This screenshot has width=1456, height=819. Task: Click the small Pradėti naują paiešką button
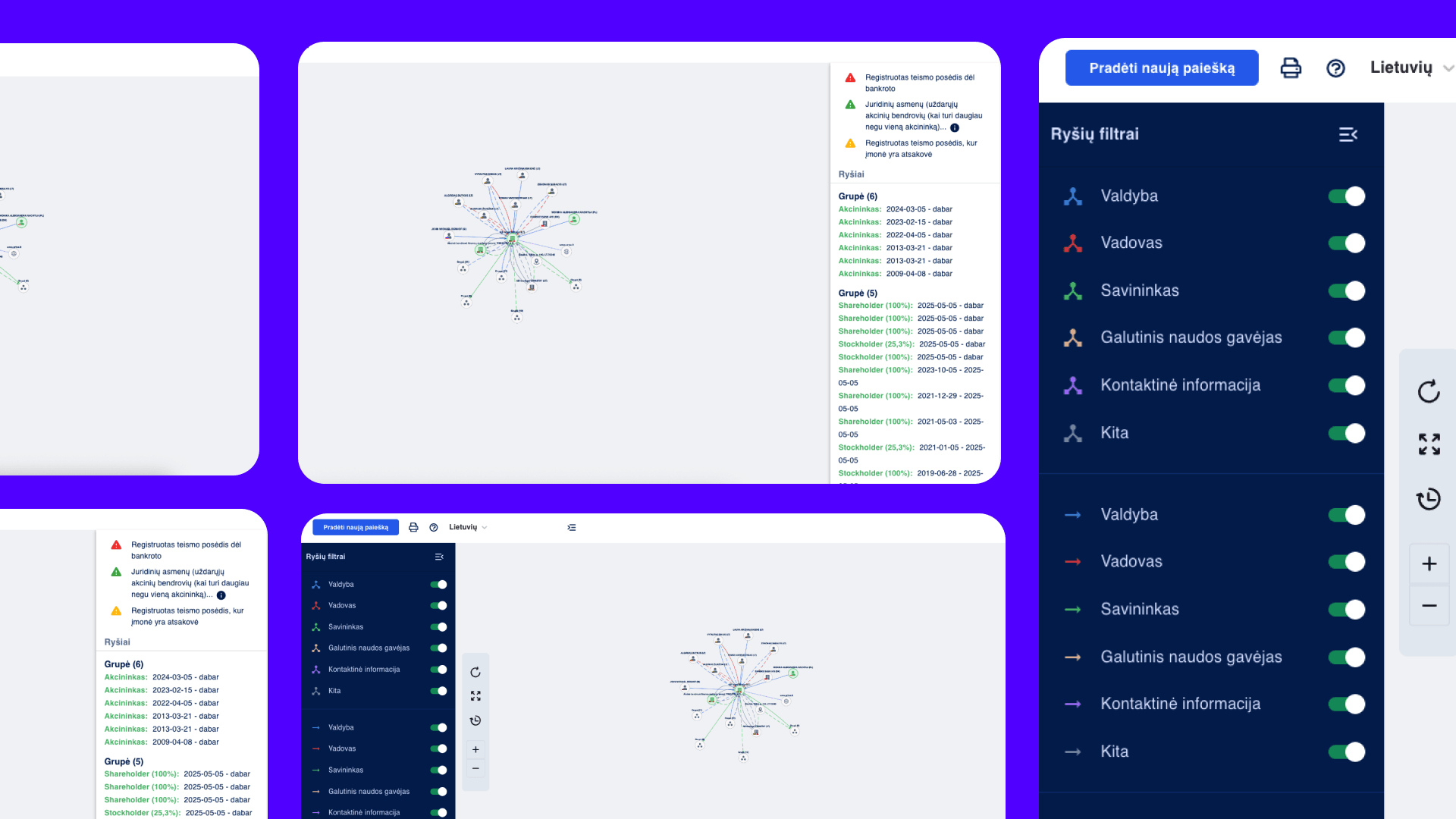pos(355,527)
